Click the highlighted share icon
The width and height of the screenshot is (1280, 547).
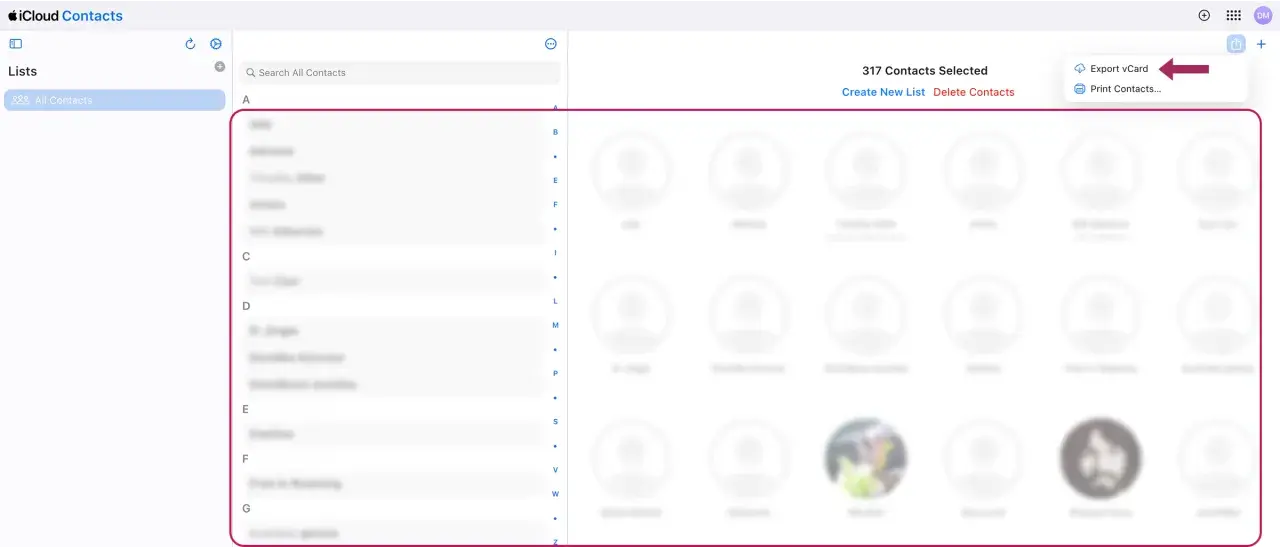[x=1236, y=44]
